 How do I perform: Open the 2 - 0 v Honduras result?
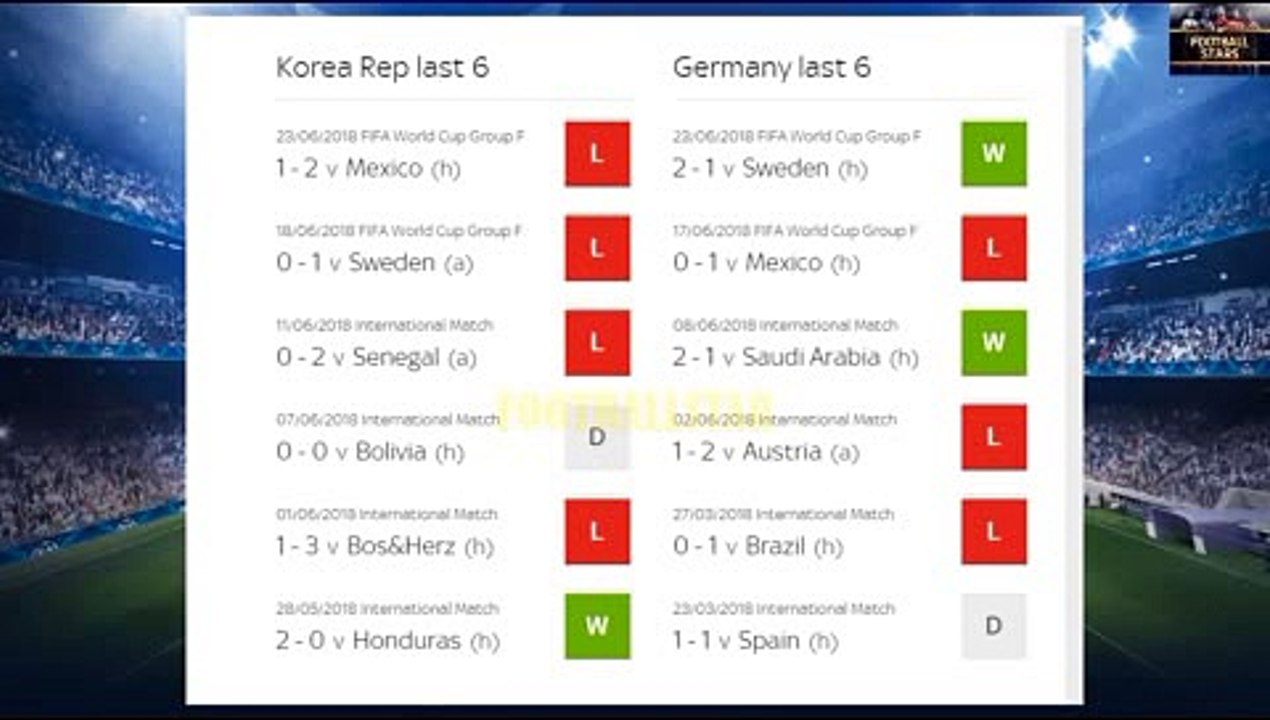point(387,641)
